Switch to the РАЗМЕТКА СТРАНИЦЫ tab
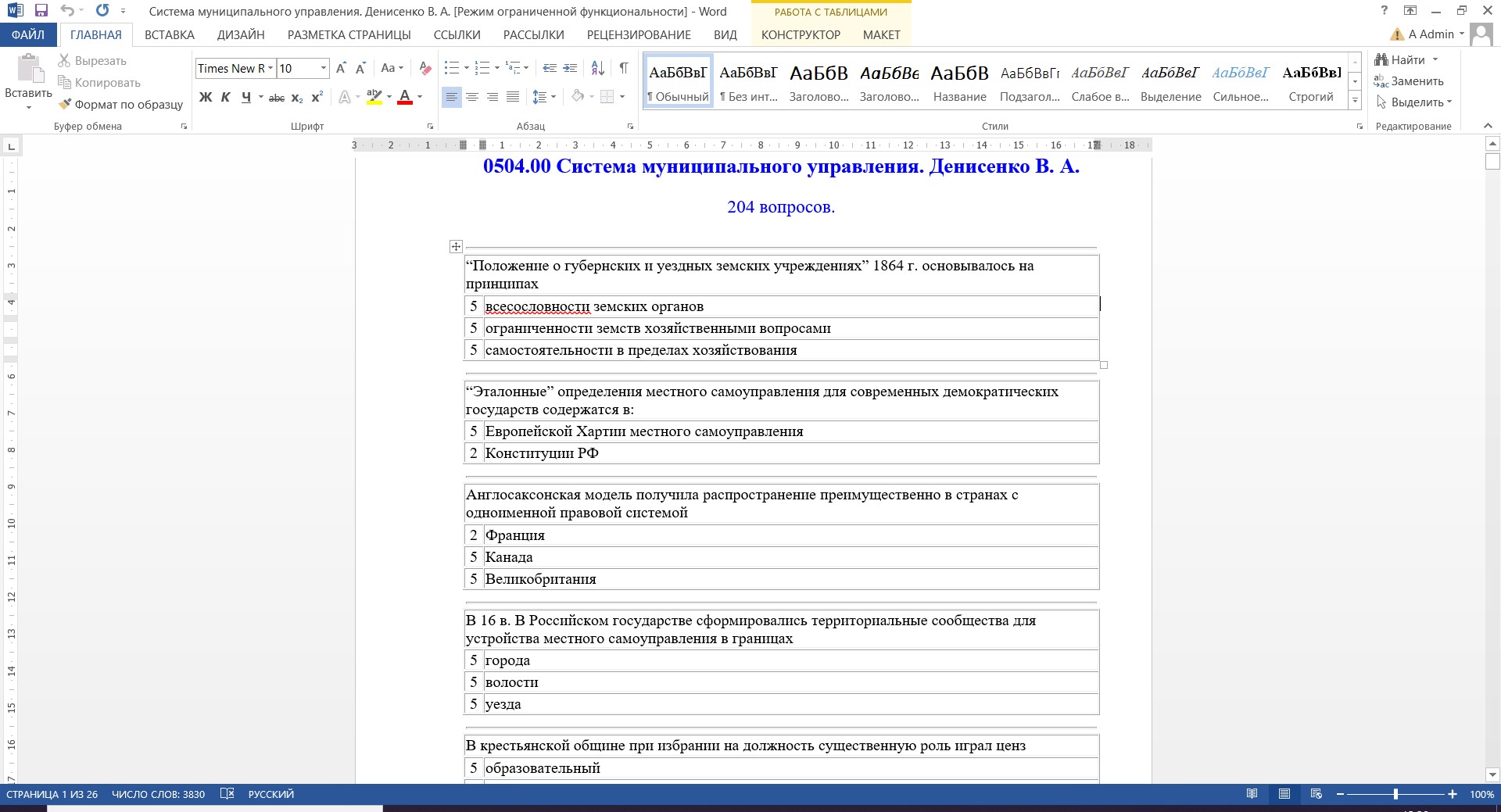The height and width of the screenshot is (812, 1501). [349, 35]
